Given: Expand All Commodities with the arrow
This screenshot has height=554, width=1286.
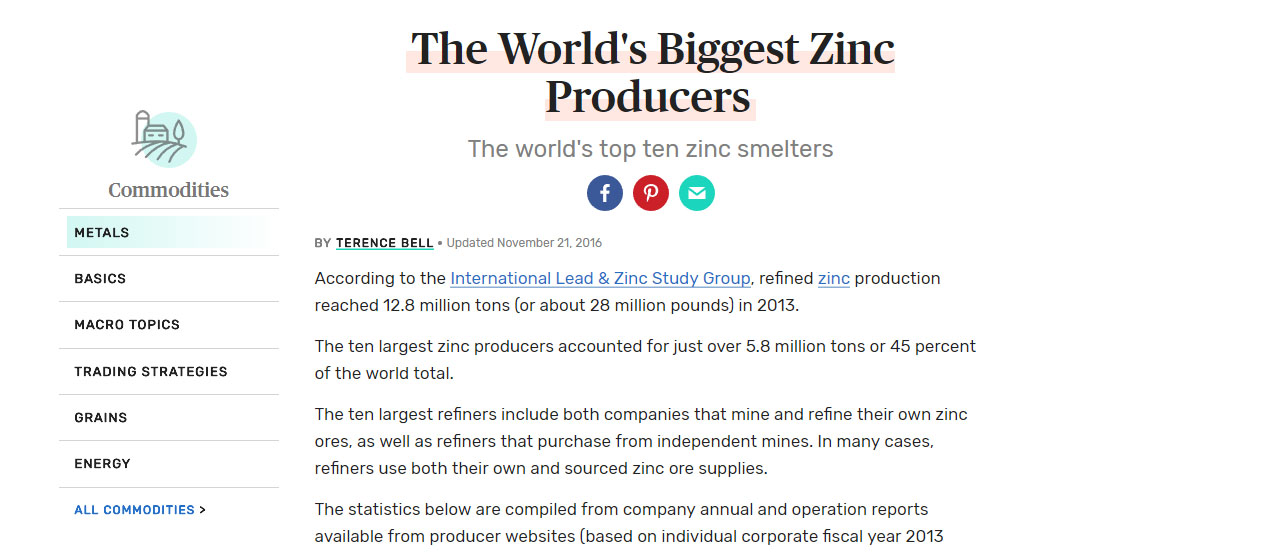Looking at the screenshot, I should pyautogui.click(x=140, y=510).
